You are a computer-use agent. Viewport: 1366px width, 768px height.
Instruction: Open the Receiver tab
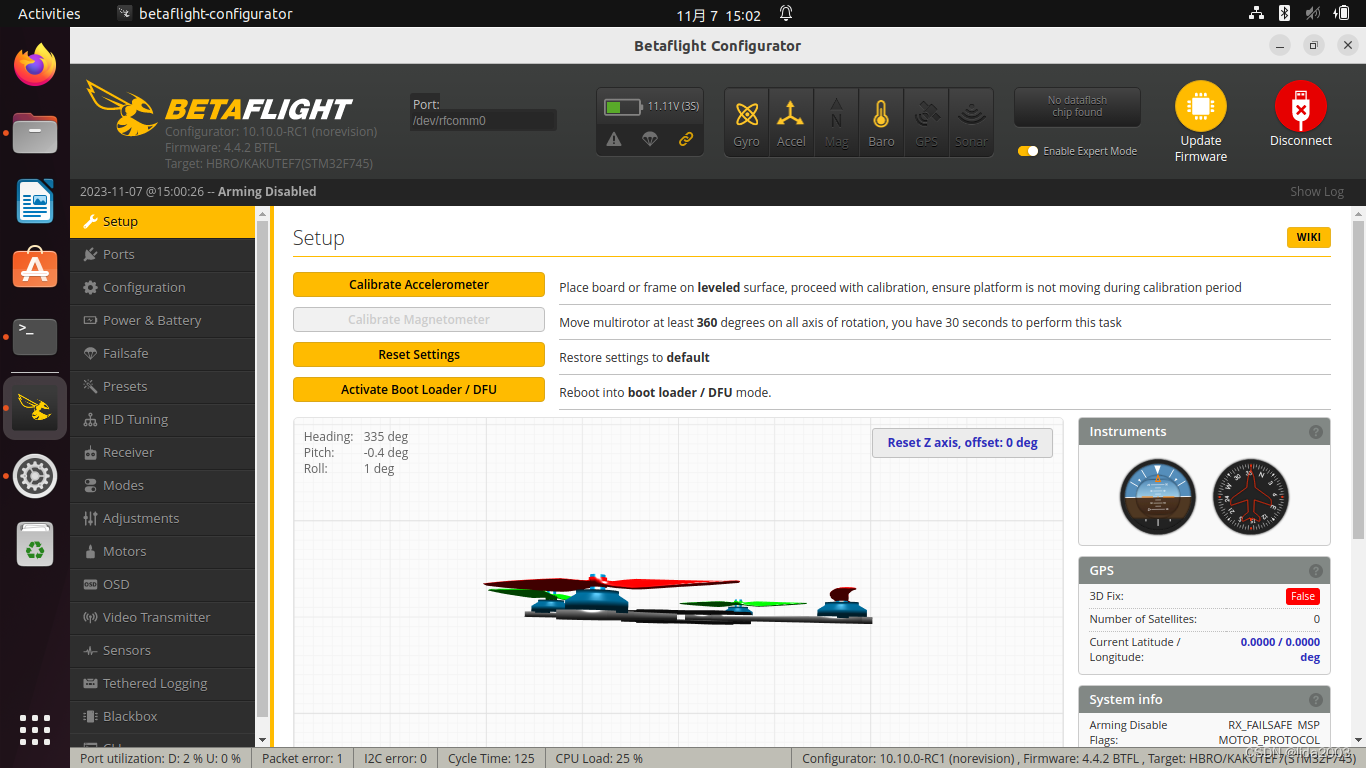pos(162,453)
